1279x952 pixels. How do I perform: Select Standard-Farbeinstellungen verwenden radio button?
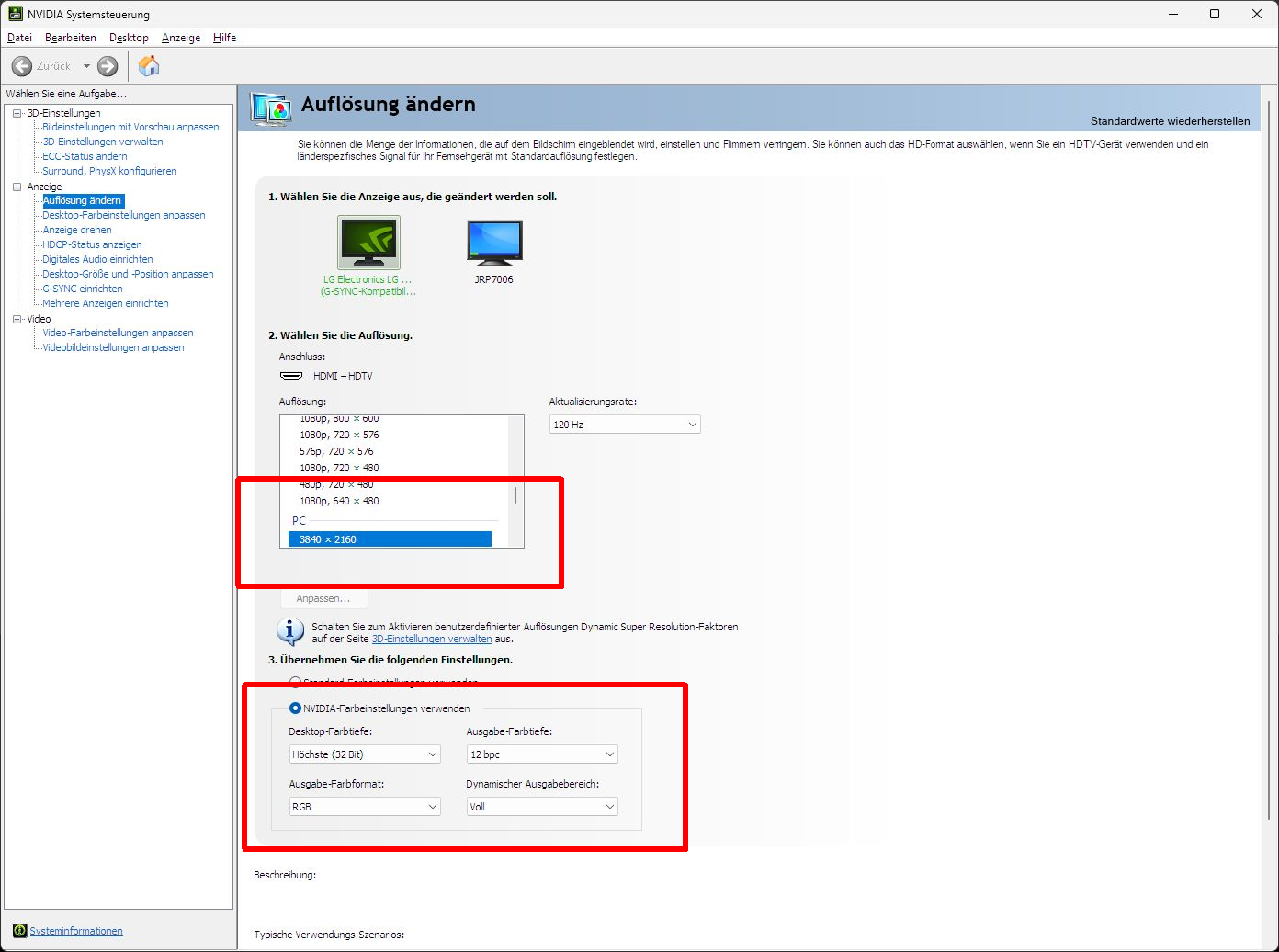point(295,683)
